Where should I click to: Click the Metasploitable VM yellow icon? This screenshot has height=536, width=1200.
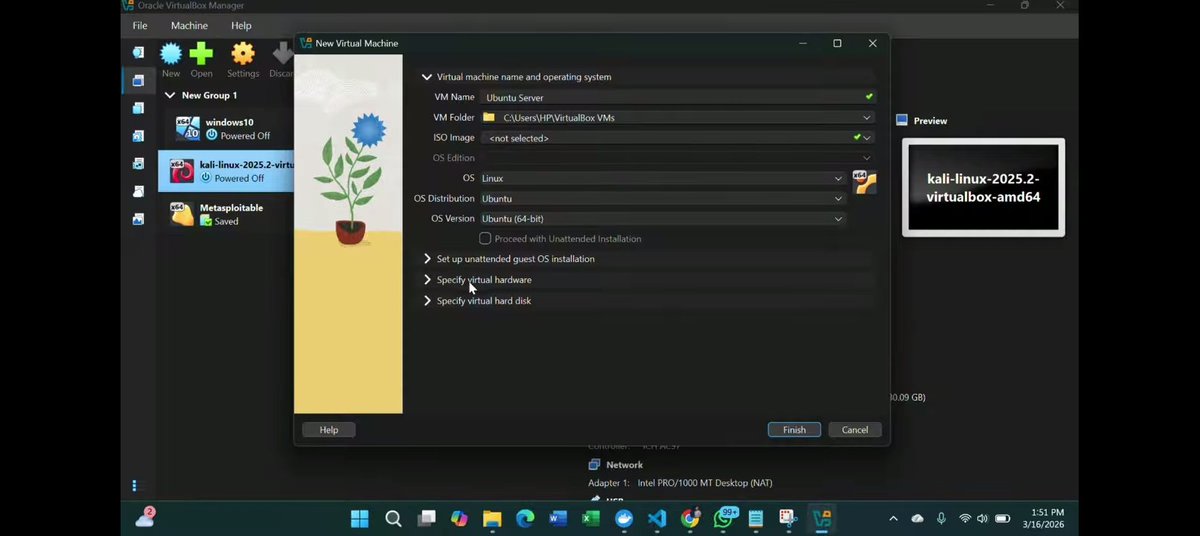[x=181, y=214]
